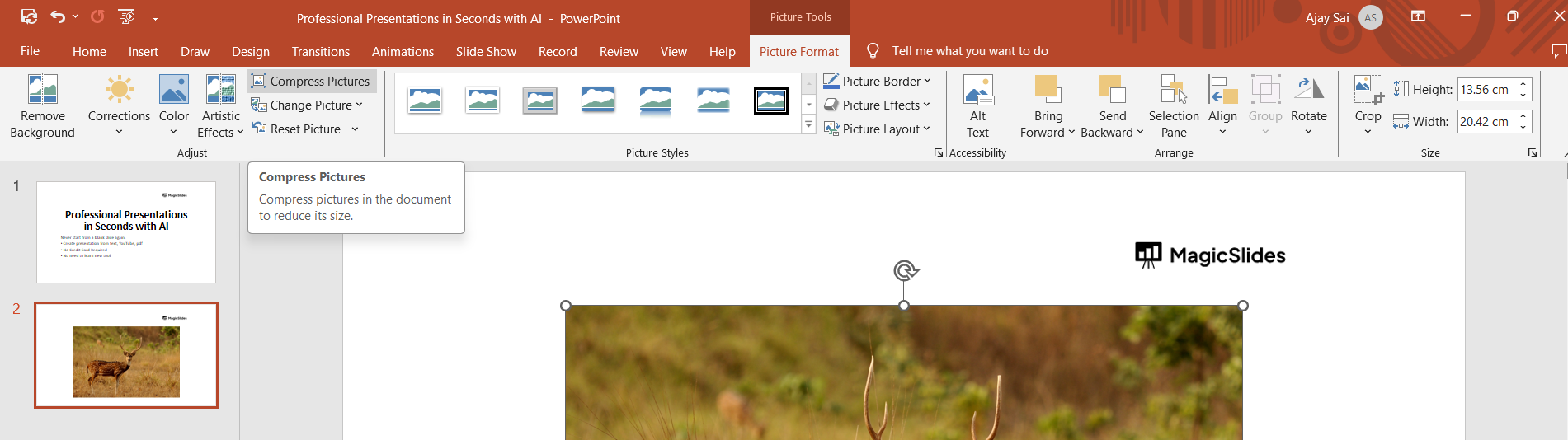The width and height of the screenshot is (1568, 440).
Task: Click the AutoSave/save icon in quick access toolbar
Action: coord(29,16)
